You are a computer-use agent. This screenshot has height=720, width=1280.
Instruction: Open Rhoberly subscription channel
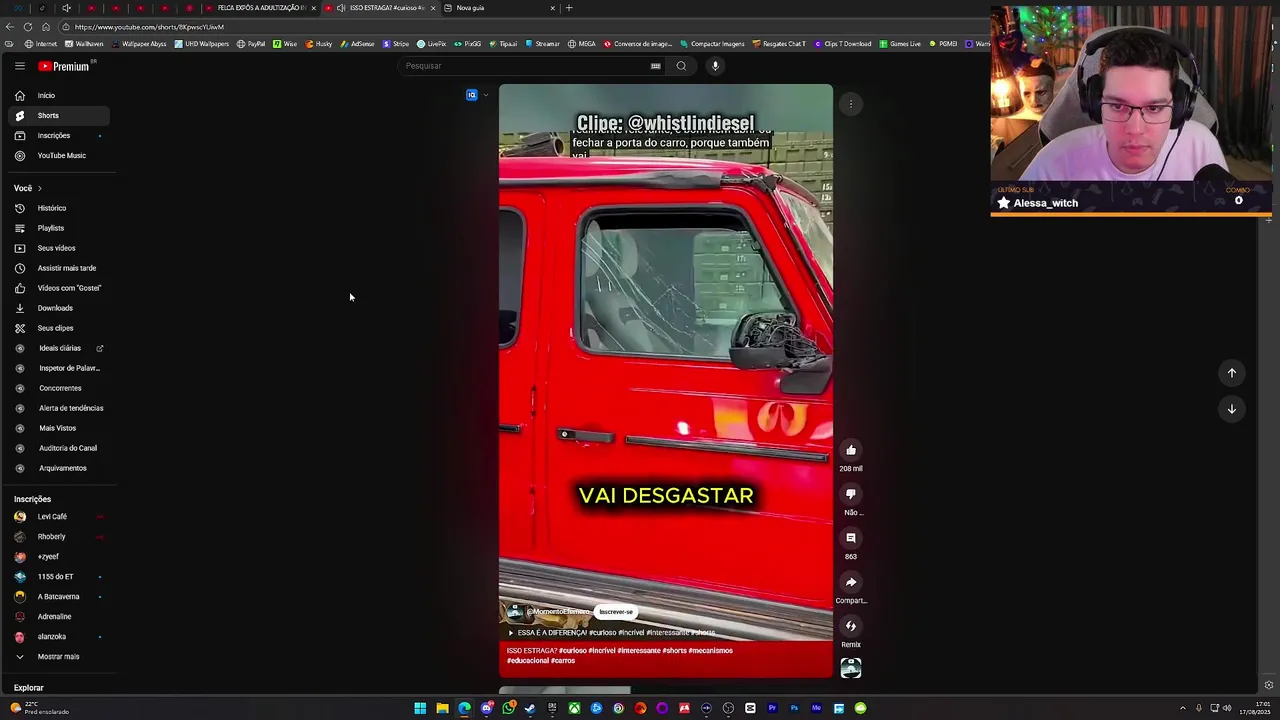pyautogui.click(x=57, y=537)
